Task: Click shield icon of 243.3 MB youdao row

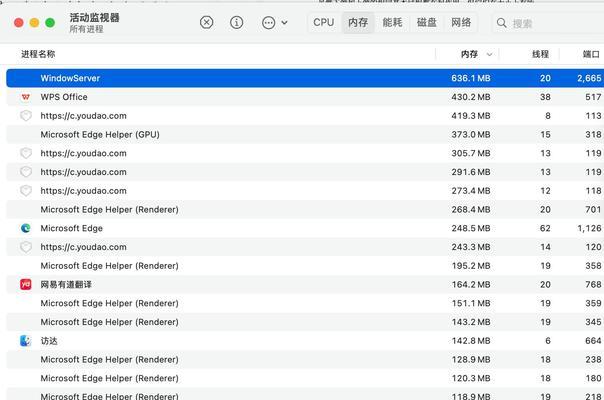Action: click(26, 247)
